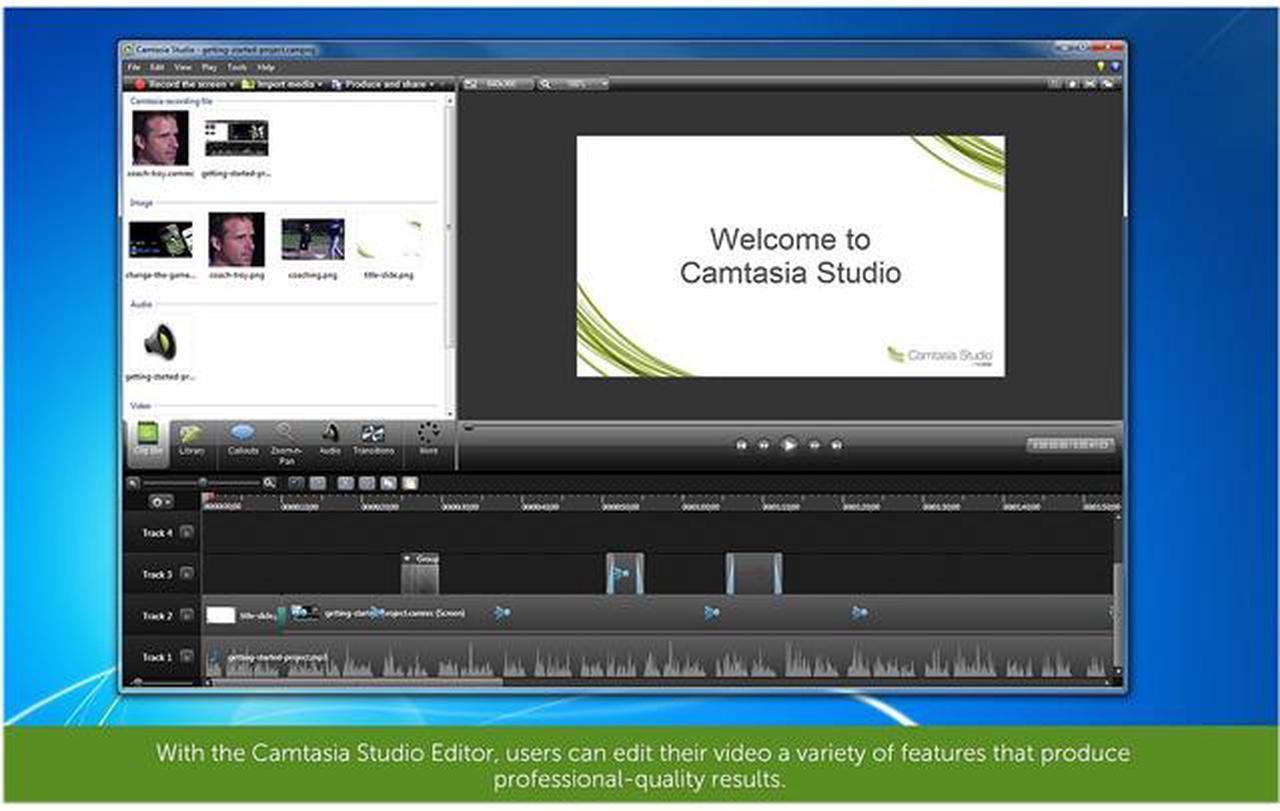Open the Library tab
Image resolution: width=1280 pixels, height=811 pixels.
pos(191,440)
